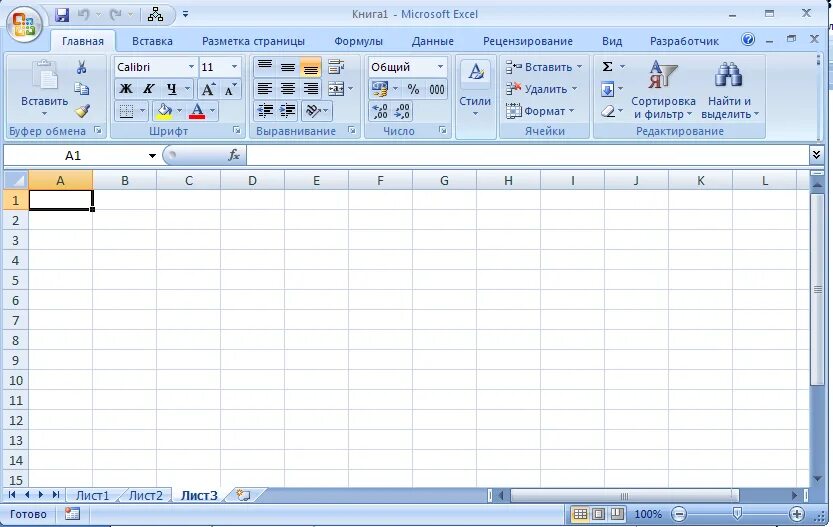The height and width of the screenshot is (527, 833).
Task: Open the Общий number format dropdown
Action: point(440,67)
